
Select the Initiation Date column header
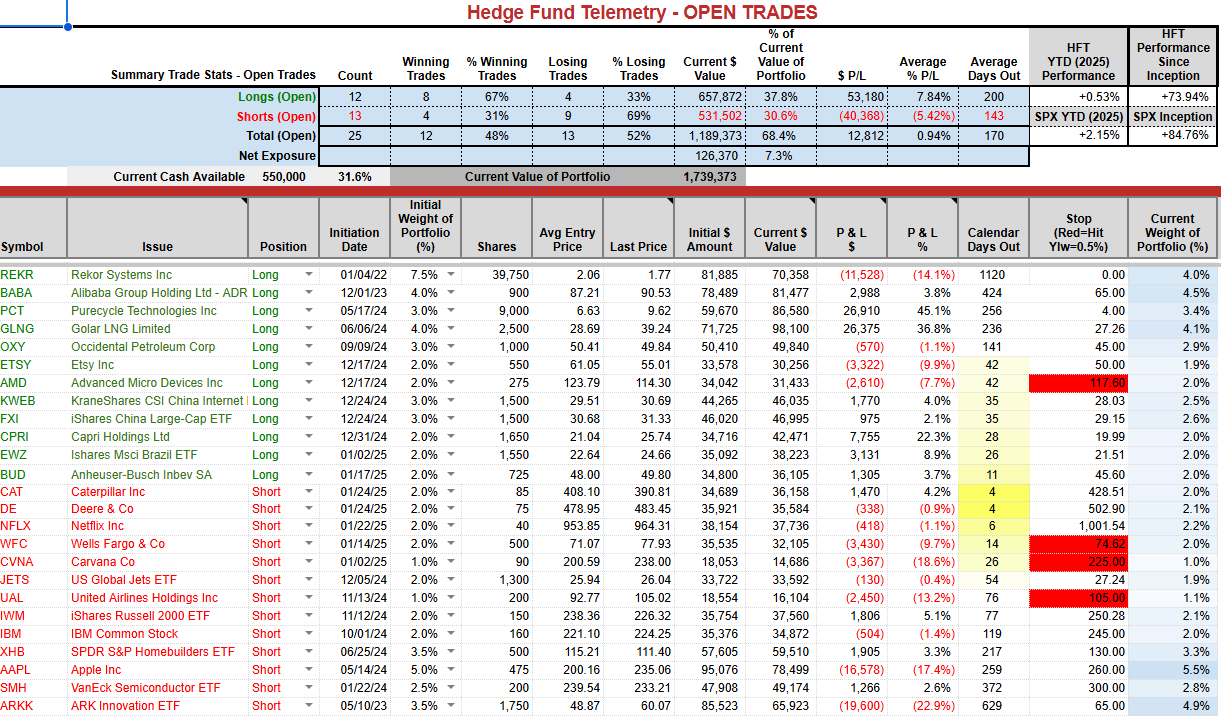354,227
